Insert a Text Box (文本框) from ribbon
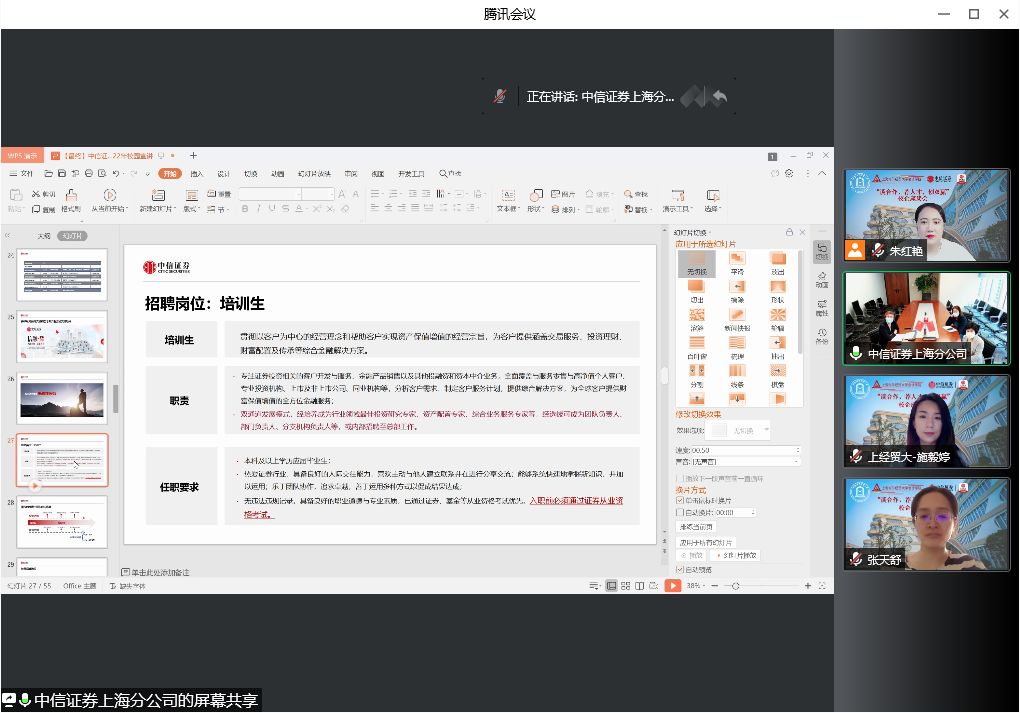1020x713 pixels. coord(506,195)
